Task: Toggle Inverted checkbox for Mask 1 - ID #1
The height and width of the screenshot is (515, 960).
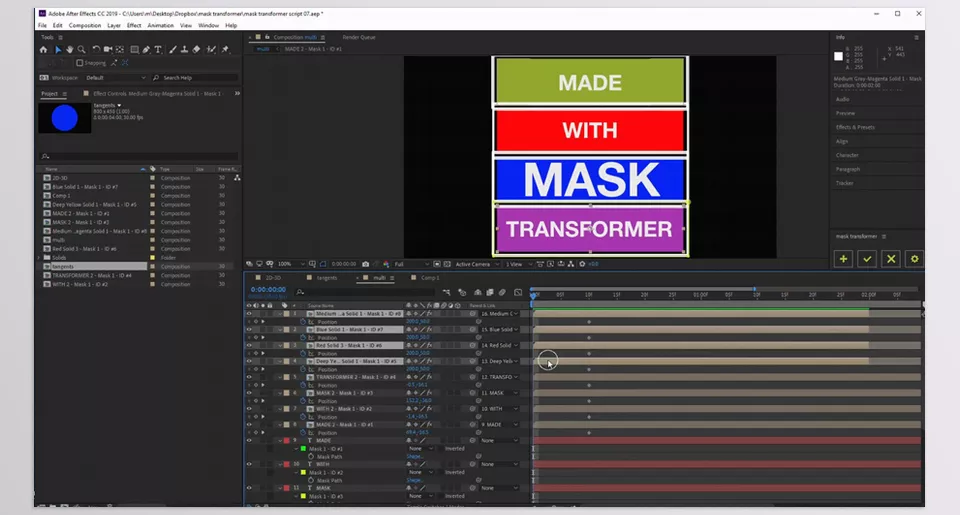Action: 441,448
